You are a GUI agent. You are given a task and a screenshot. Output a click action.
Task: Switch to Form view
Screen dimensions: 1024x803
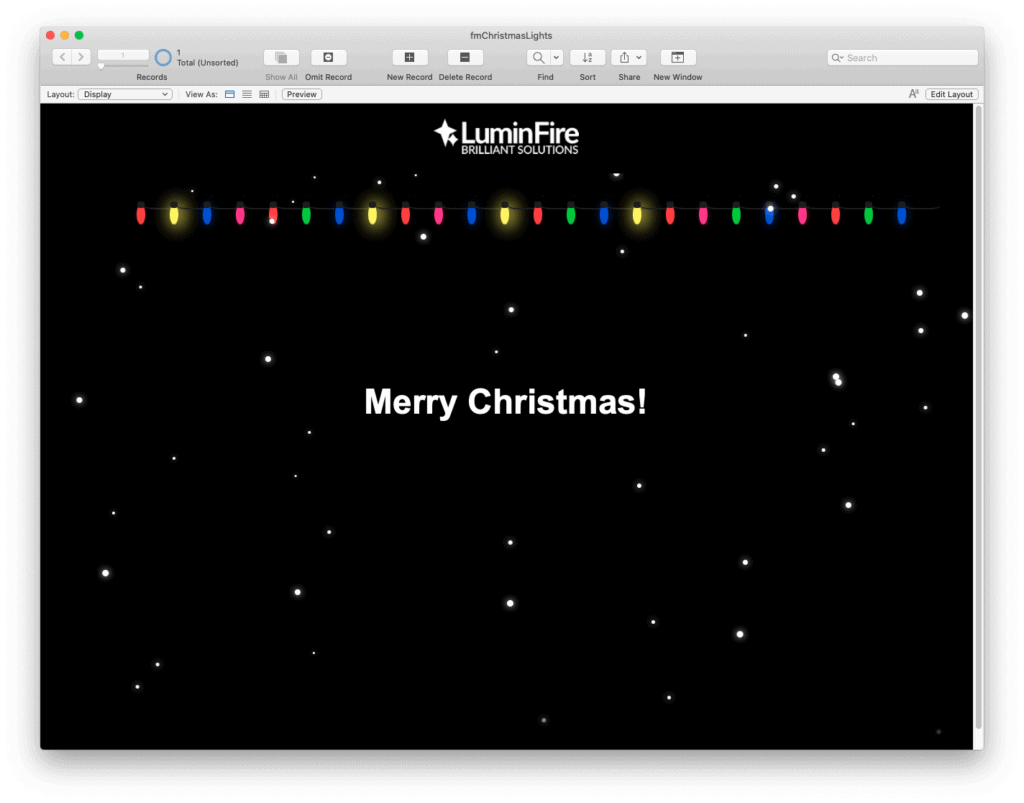tap(229, 93)
